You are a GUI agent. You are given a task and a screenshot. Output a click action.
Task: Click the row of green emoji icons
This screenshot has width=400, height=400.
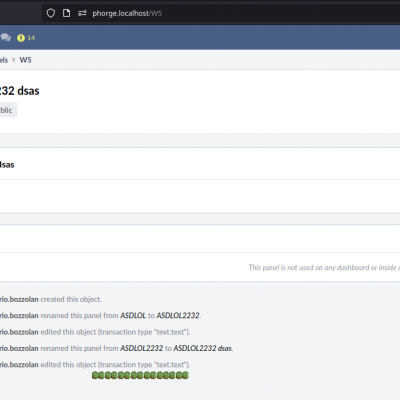pyautogui.click(x=140, y=375)
